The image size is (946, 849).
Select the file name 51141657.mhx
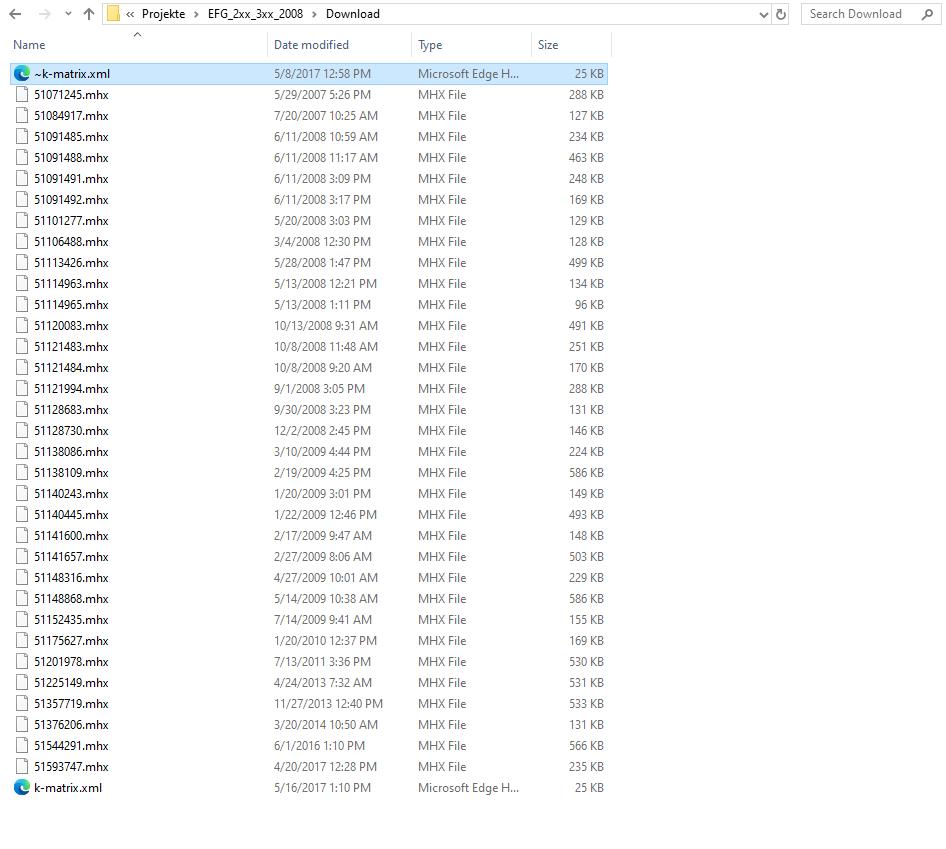[71, 557]
